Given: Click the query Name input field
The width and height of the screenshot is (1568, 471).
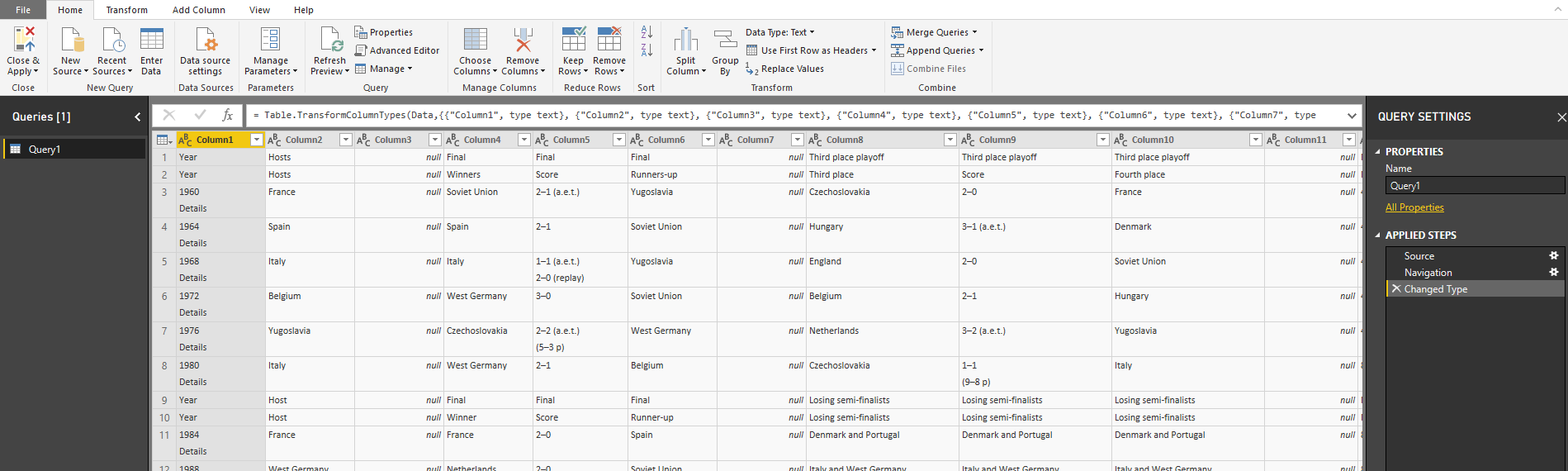Looking at the screenshot, I should pos(1475,186).
